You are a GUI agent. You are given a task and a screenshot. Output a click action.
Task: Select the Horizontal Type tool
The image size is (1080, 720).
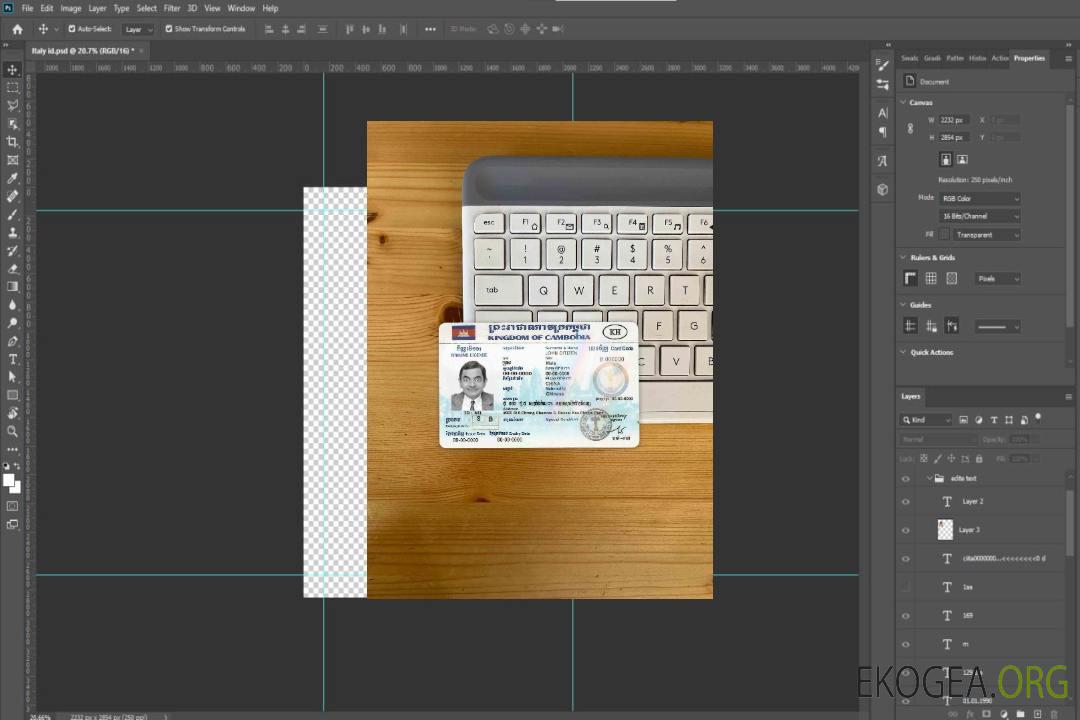(13, 359)
